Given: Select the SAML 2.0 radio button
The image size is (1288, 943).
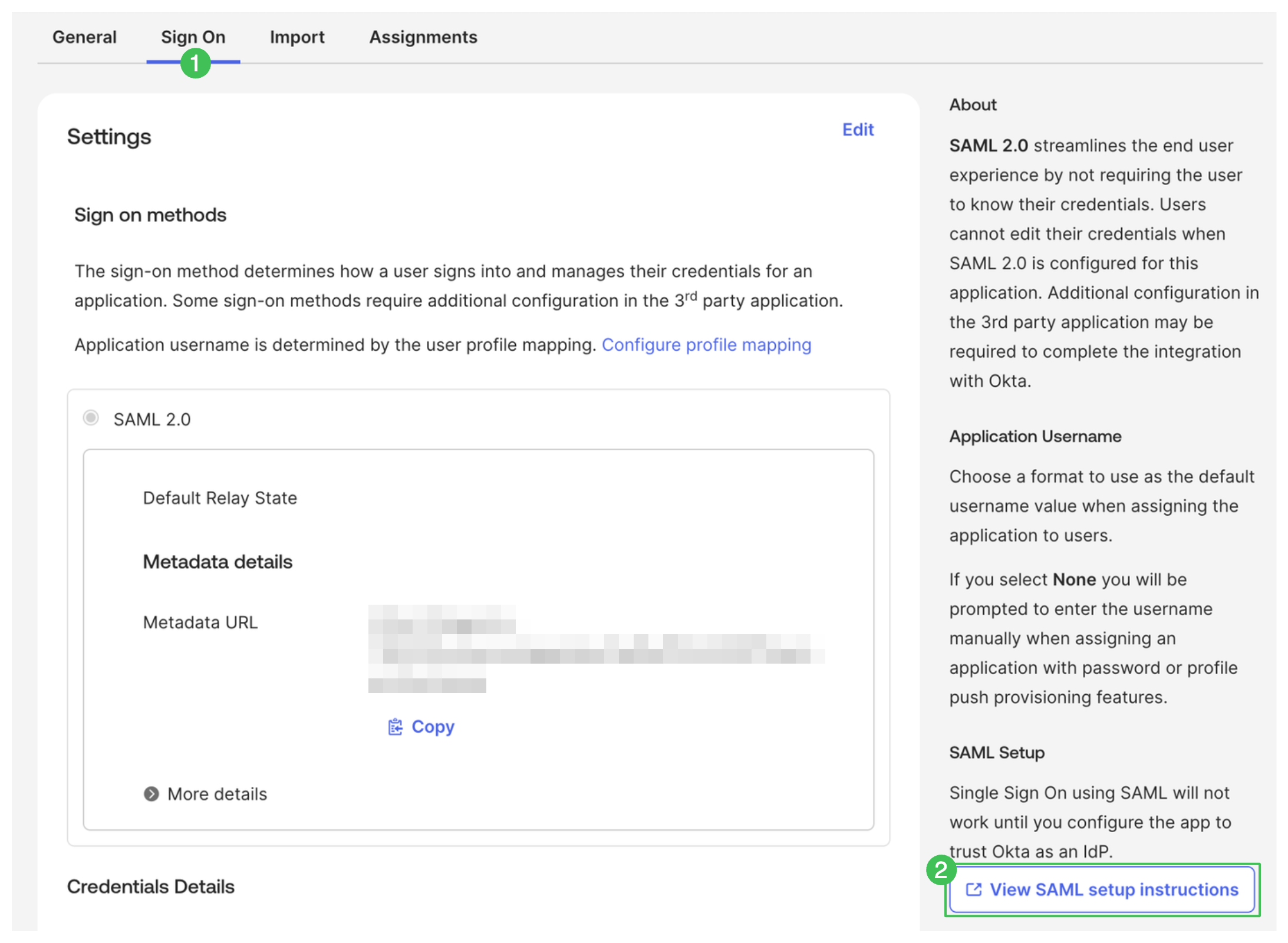Looking at the screenshot, I should (x=90, y=418).
